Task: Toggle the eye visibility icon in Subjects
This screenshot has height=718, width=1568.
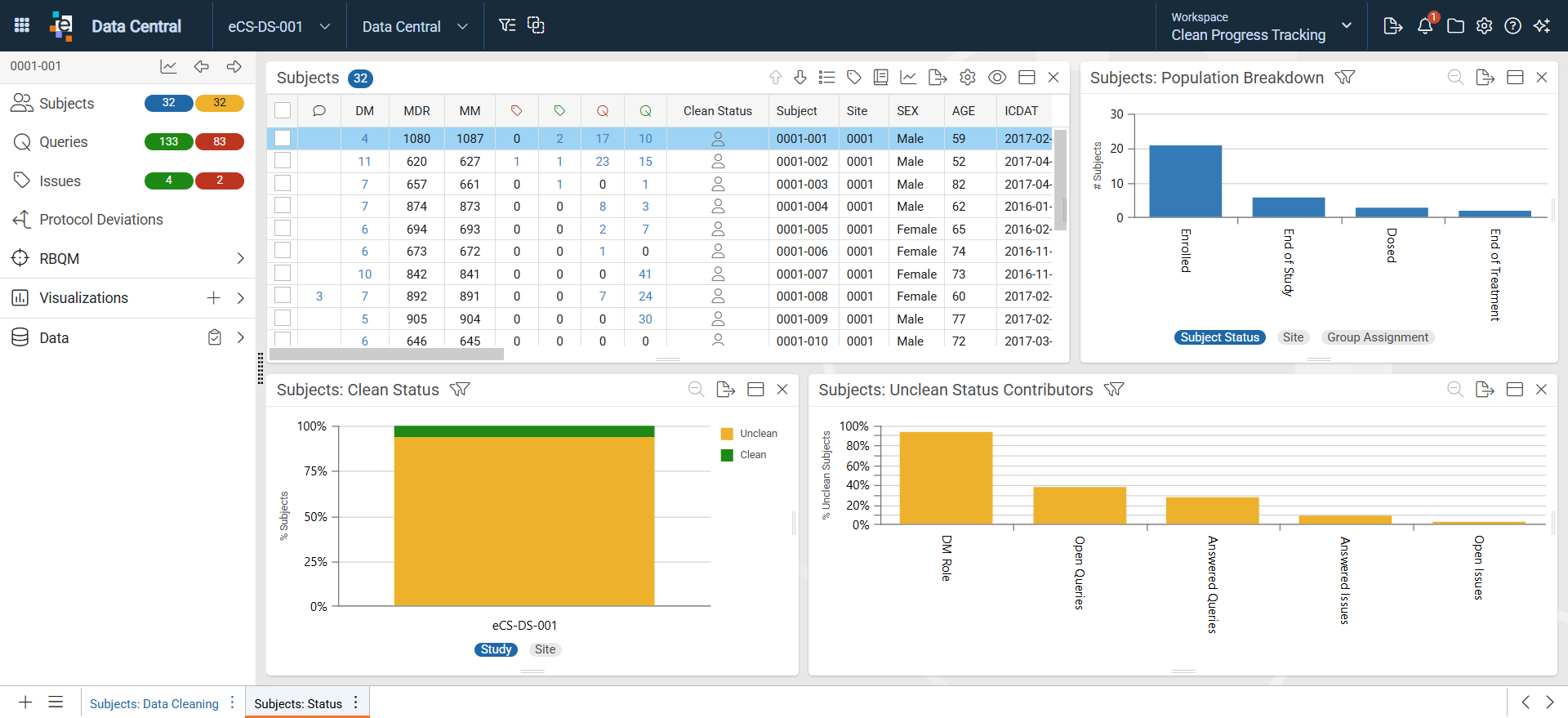Action: 997,78
